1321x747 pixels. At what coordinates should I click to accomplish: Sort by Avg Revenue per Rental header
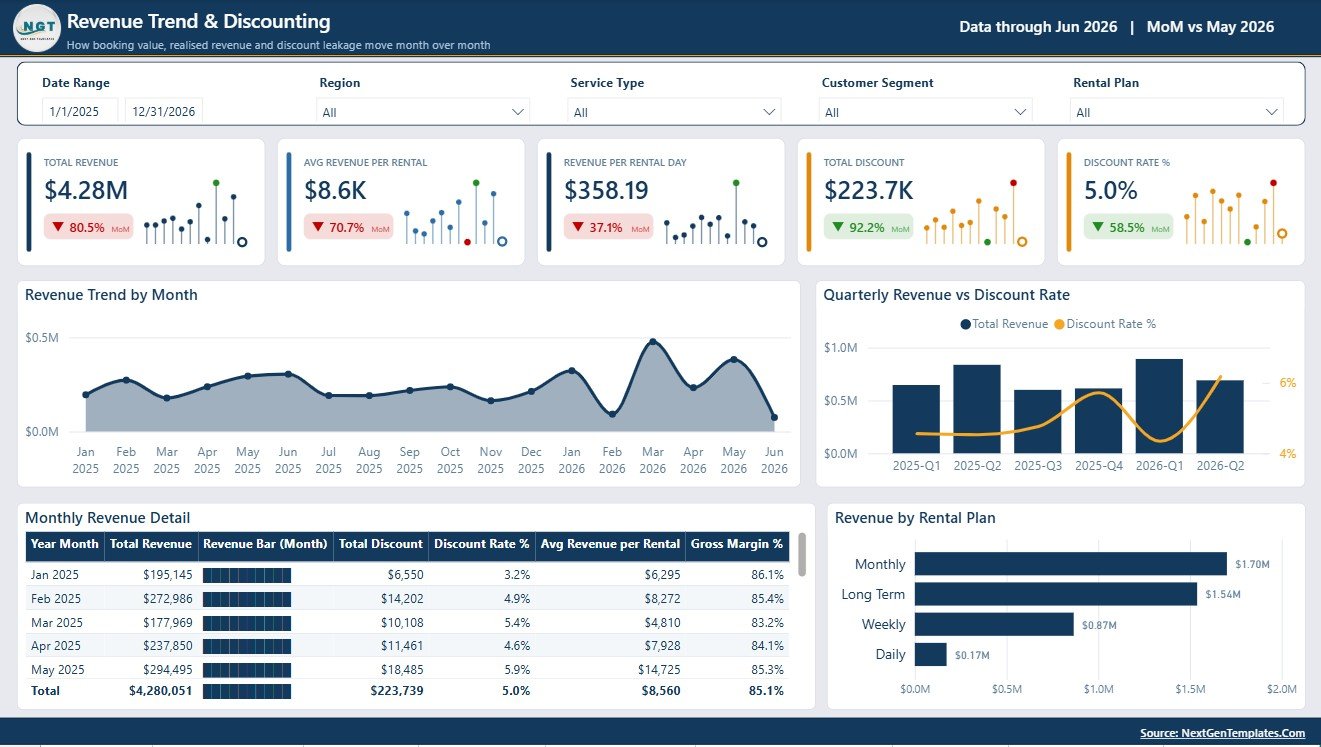[610, 545]
